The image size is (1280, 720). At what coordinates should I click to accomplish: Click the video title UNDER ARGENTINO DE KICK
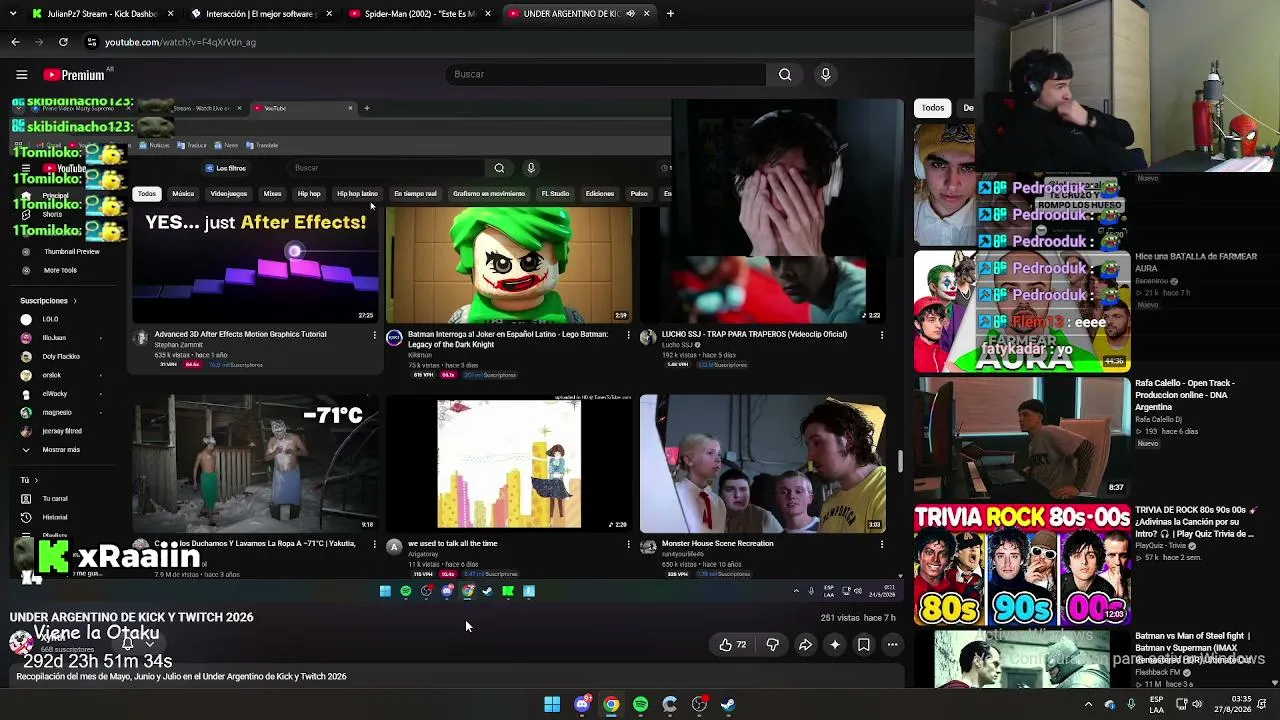132,617
